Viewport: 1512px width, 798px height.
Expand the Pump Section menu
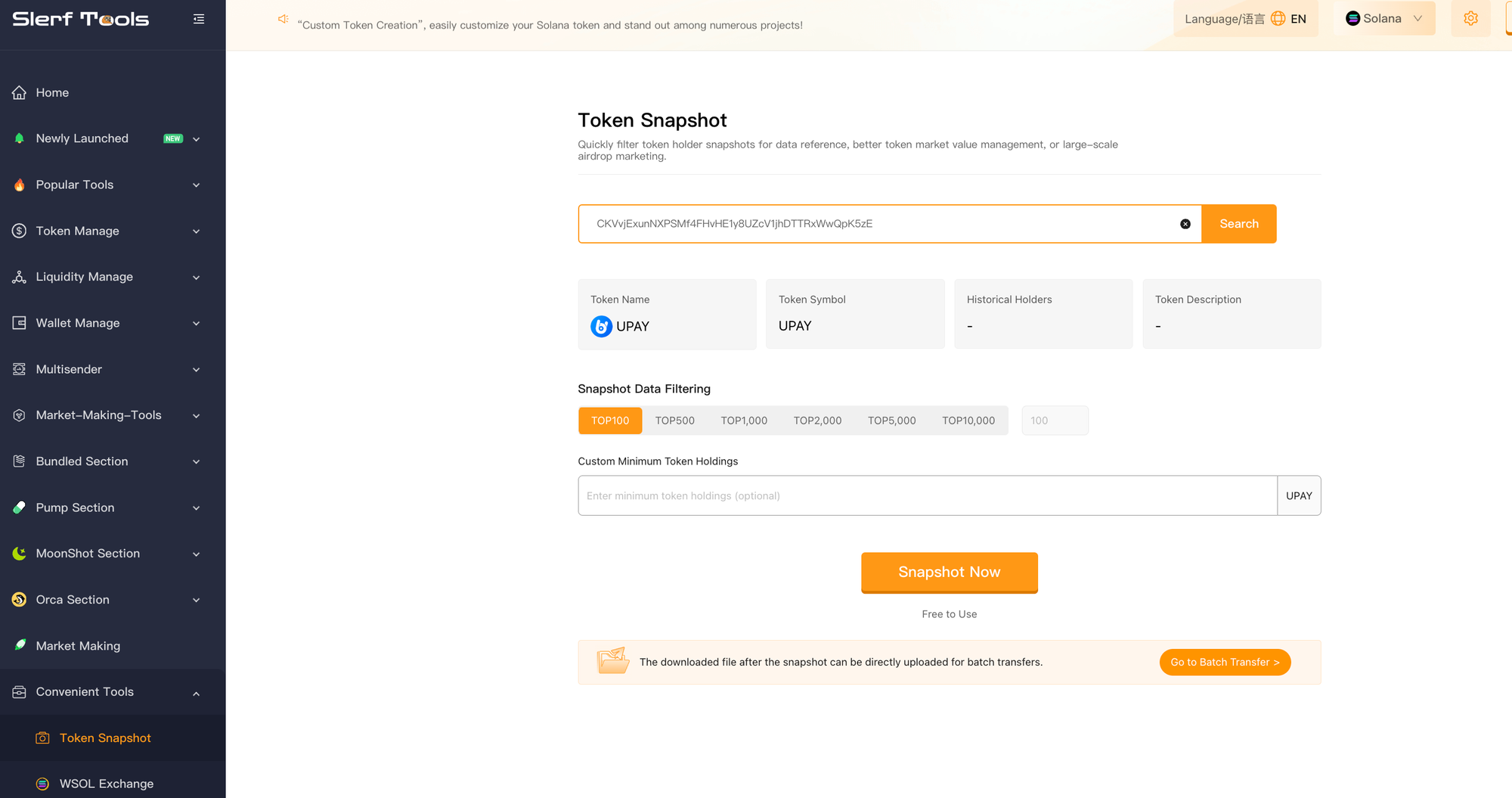click(197, 508)
